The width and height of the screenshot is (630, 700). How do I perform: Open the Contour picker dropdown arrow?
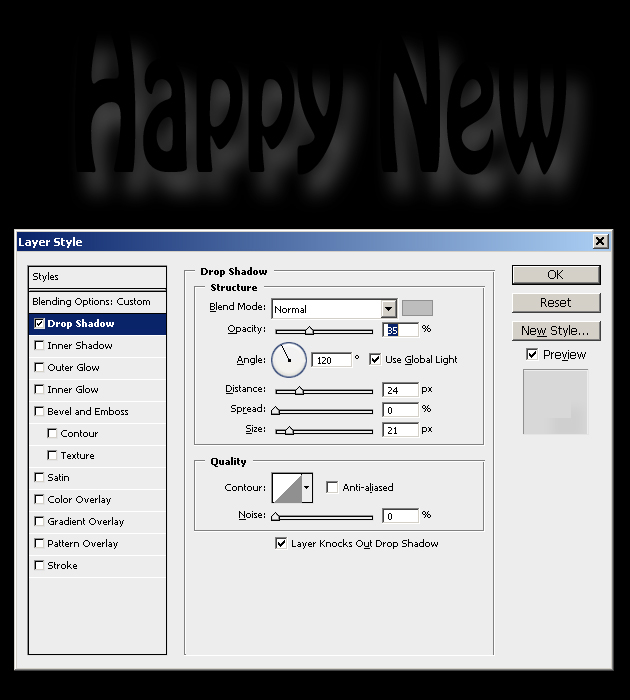[x=307, y=488]
